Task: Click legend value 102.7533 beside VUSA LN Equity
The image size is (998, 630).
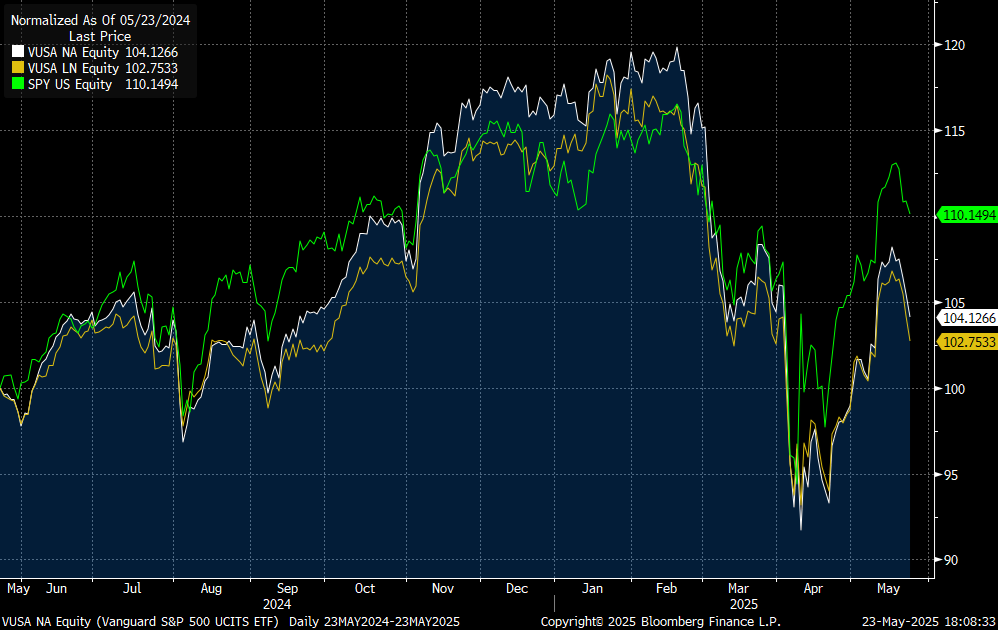Action: coord(151,68)
